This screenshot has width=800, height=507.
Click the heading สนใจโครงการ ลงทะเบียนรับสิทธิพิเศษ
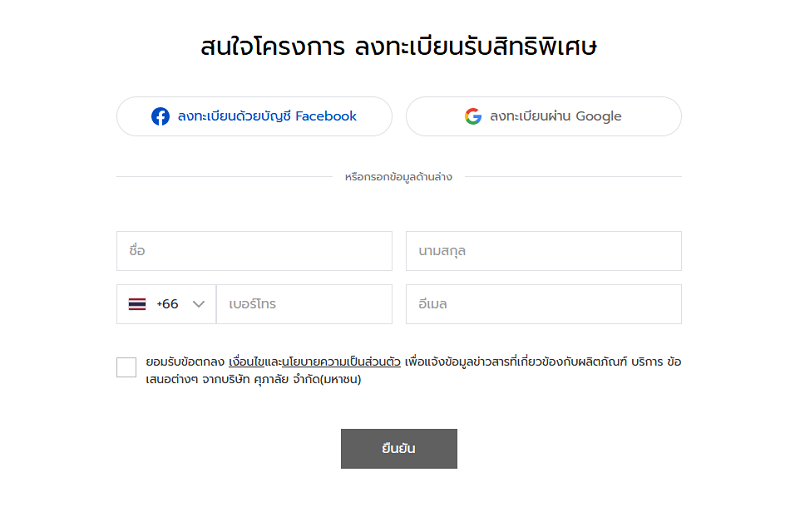[399, 47]
